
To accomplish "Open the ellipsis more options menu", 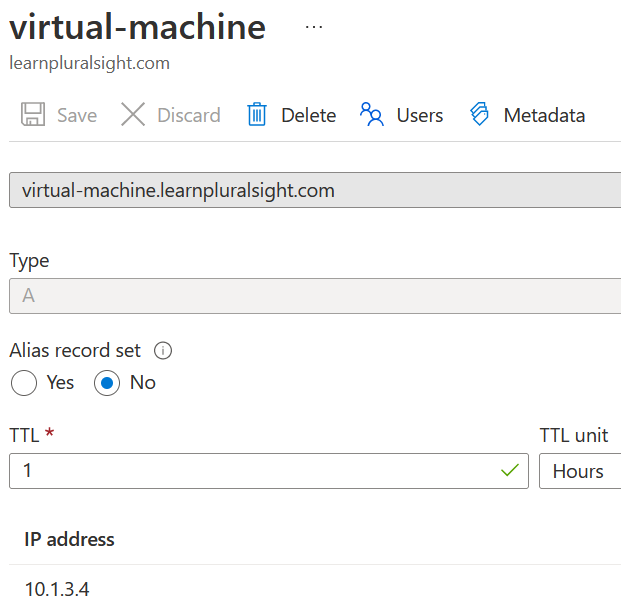I will 314,28.
